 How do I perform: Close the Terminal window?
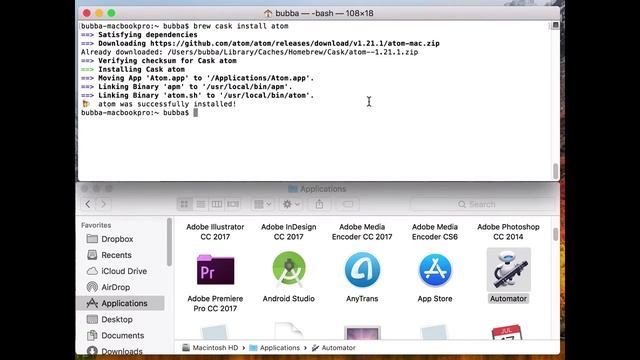point(87,13)
